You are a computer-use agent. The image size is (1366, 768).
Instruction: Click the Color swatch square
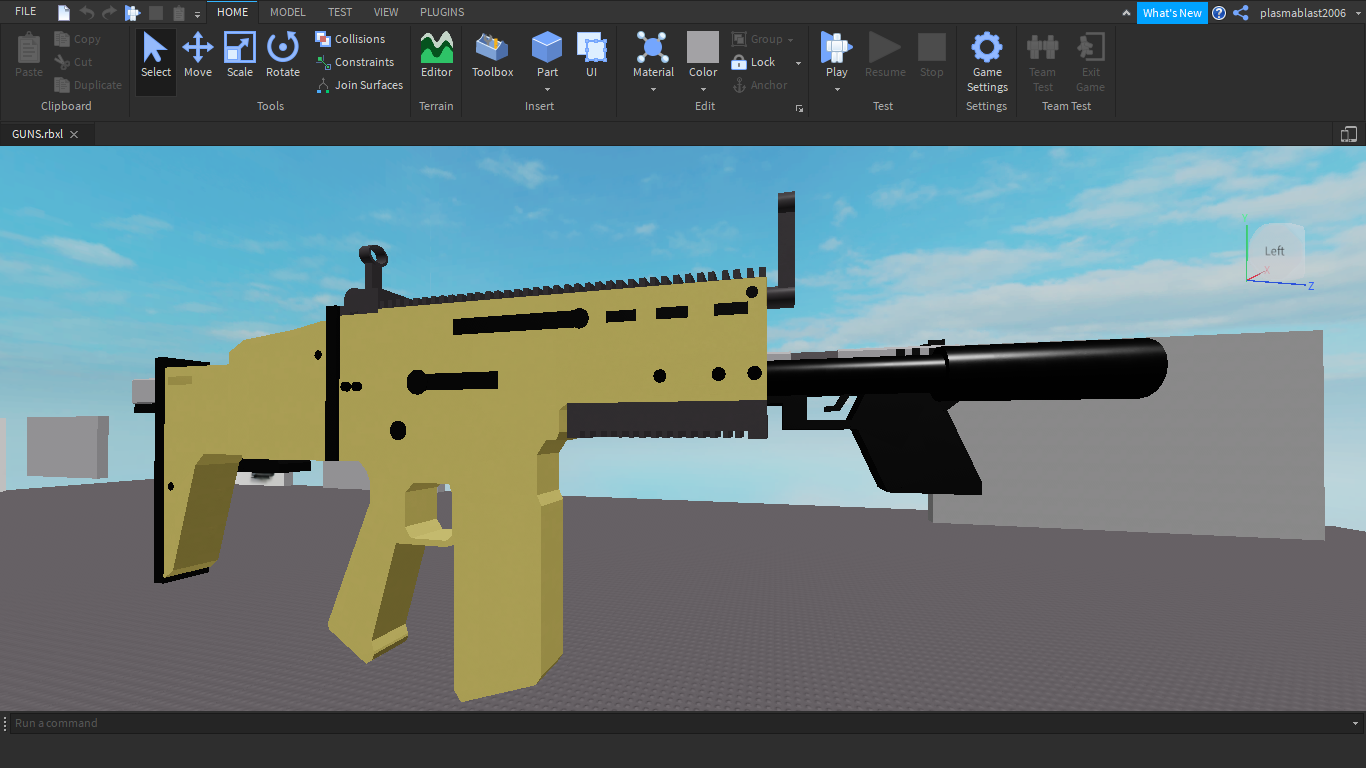(x=703, y=47)
